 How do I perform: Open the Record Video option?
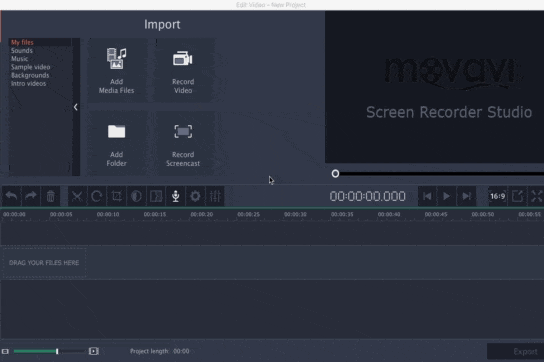click(x=183, y=70)
